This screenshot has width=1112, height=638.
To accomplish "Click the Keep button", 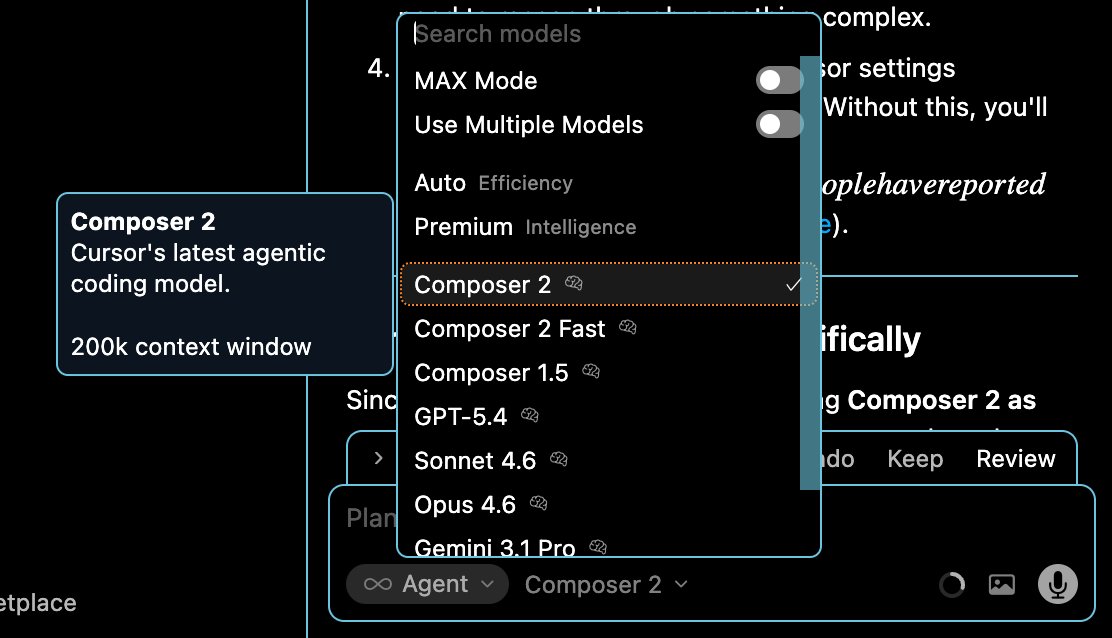I will click(915, 459).
